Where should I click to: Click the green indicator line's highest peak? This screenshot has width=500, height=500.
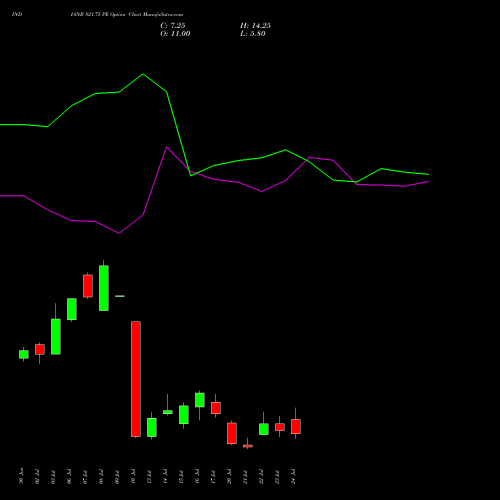click(143, 74)
